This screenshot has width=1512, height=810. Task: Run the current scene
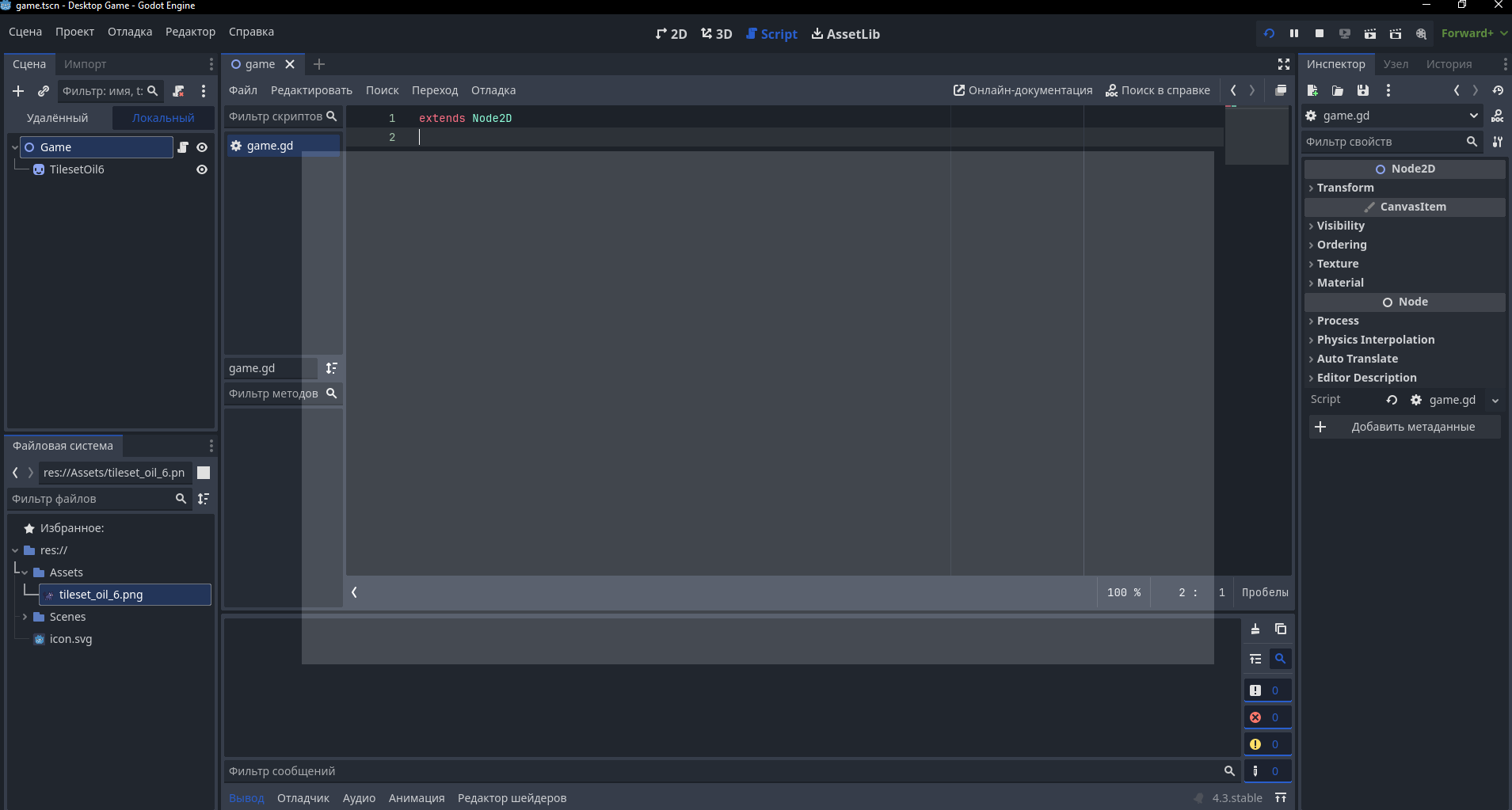pyautogui.click(x=1370, y=33)
